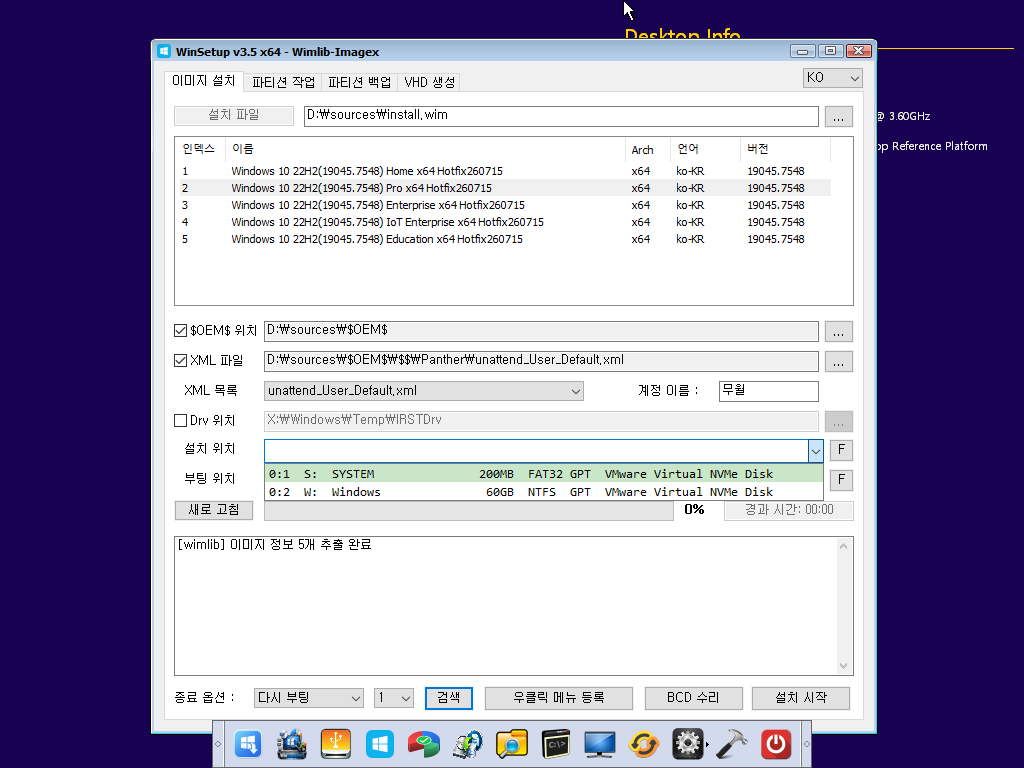Select the Windows 10 Education x64 row
Image resolution: width=1024 pixels, height=768 pixels.
[505, 239]
